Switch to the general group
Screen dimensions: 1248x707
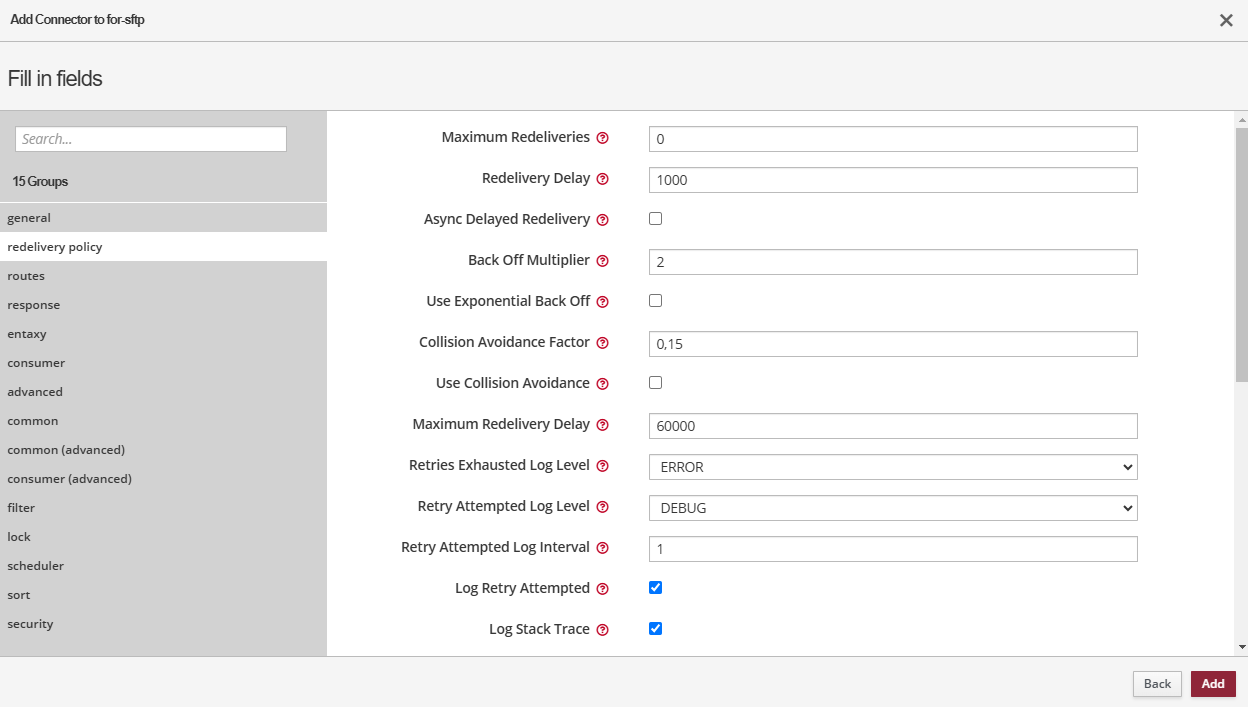pyautogui.click(x=29, y=218)
